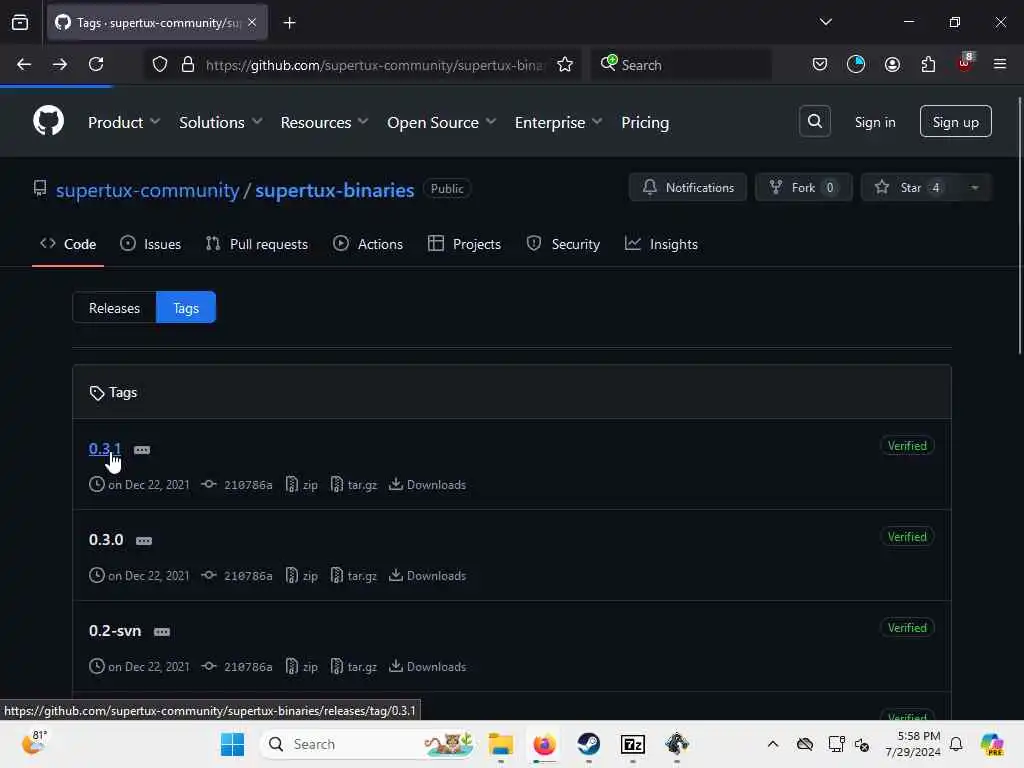The width and height of the screenshot is (1024, 768).
Task: Select the Tags toggle button
Action: coord(185,308)
